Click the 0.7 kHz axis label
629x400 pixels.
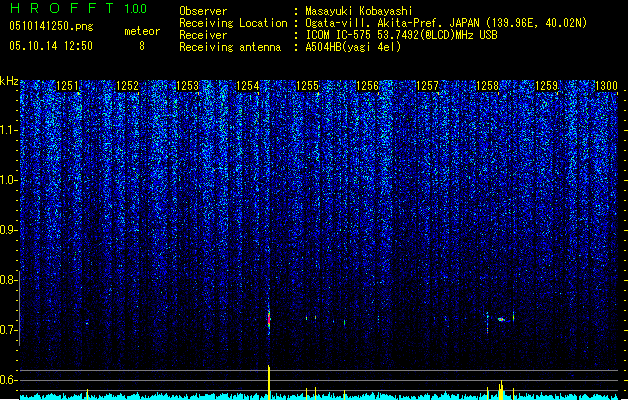click(8, 330)
